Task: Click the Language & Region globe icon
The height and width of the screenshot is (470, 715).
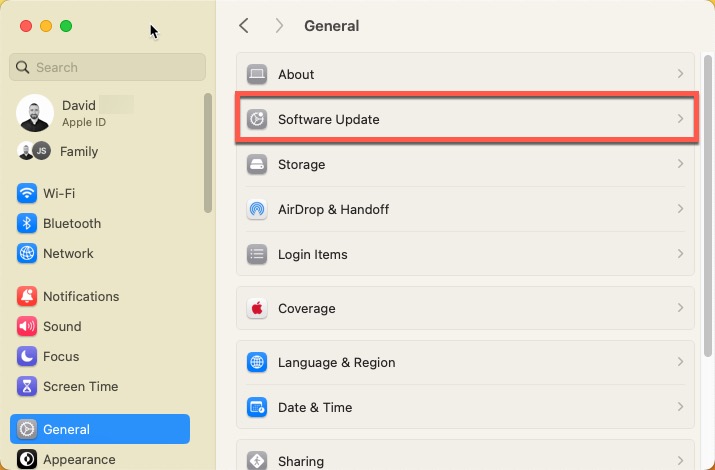Action: click(x=257, y=362)
